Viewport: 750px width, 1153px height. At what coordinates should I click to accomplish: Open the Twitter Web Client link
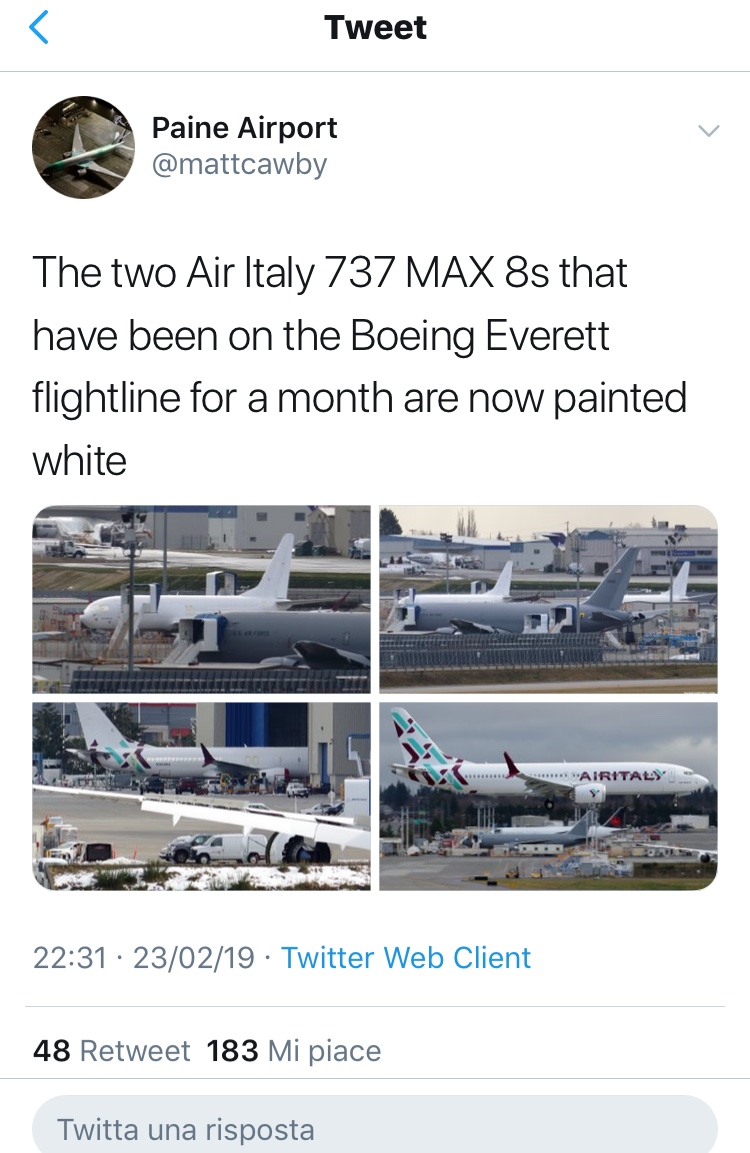[x=406, y=957]
